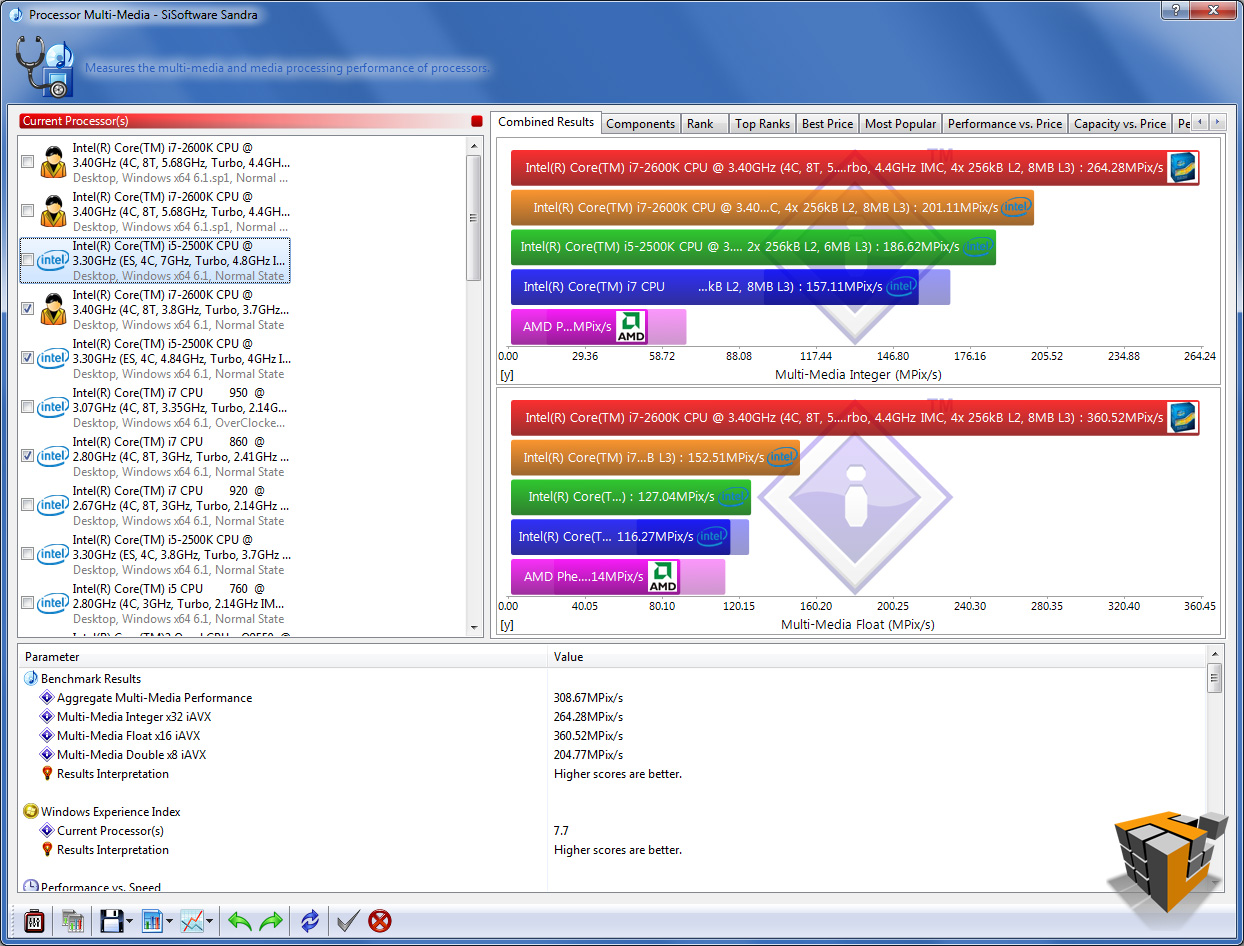Screen dimensions: 1244x946
Task: Open the Top Ranks tab
Action: pos(763,124)
